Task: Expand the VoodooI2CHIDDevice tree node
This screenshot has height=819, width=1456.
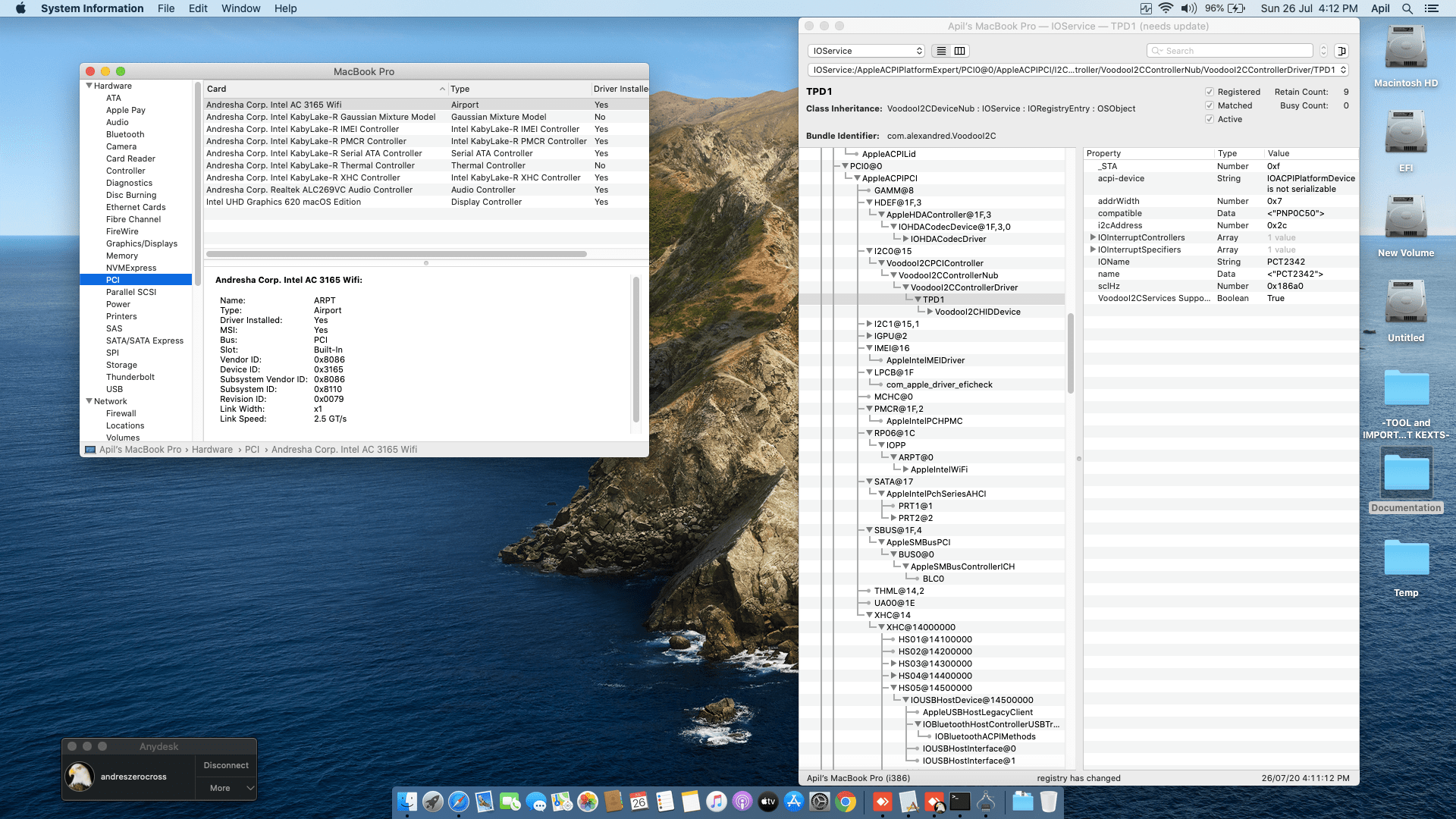Action: click(930, 312)
